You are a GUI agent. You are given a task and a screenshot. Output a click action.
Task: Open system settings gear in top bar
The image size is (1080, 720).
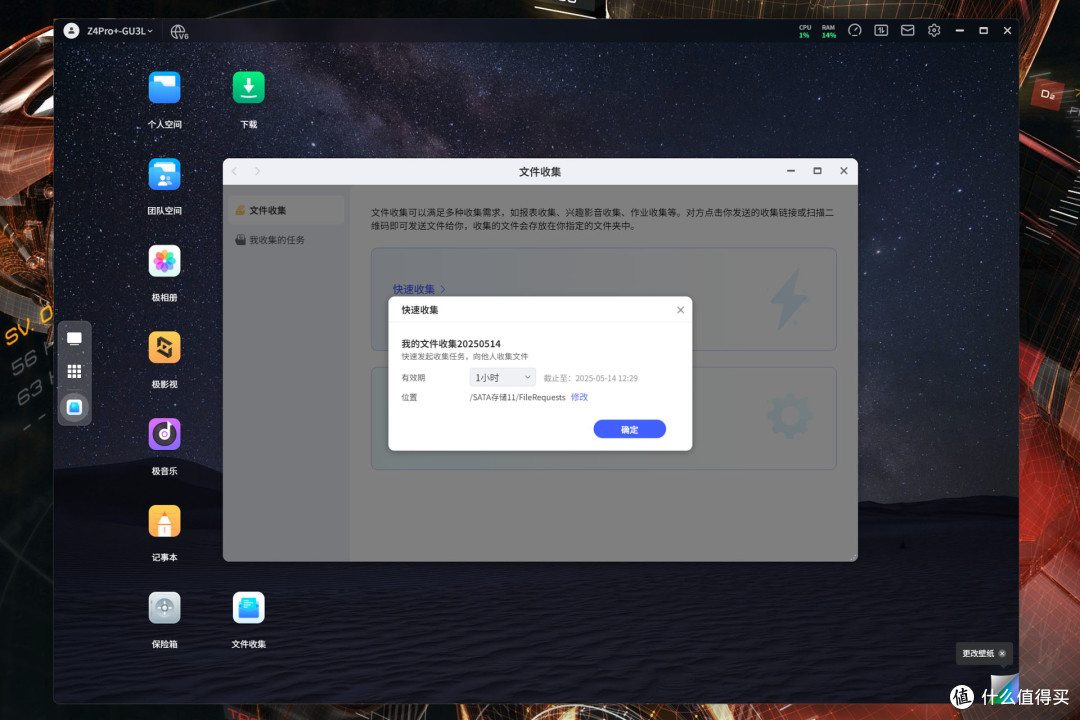(934, 30)
